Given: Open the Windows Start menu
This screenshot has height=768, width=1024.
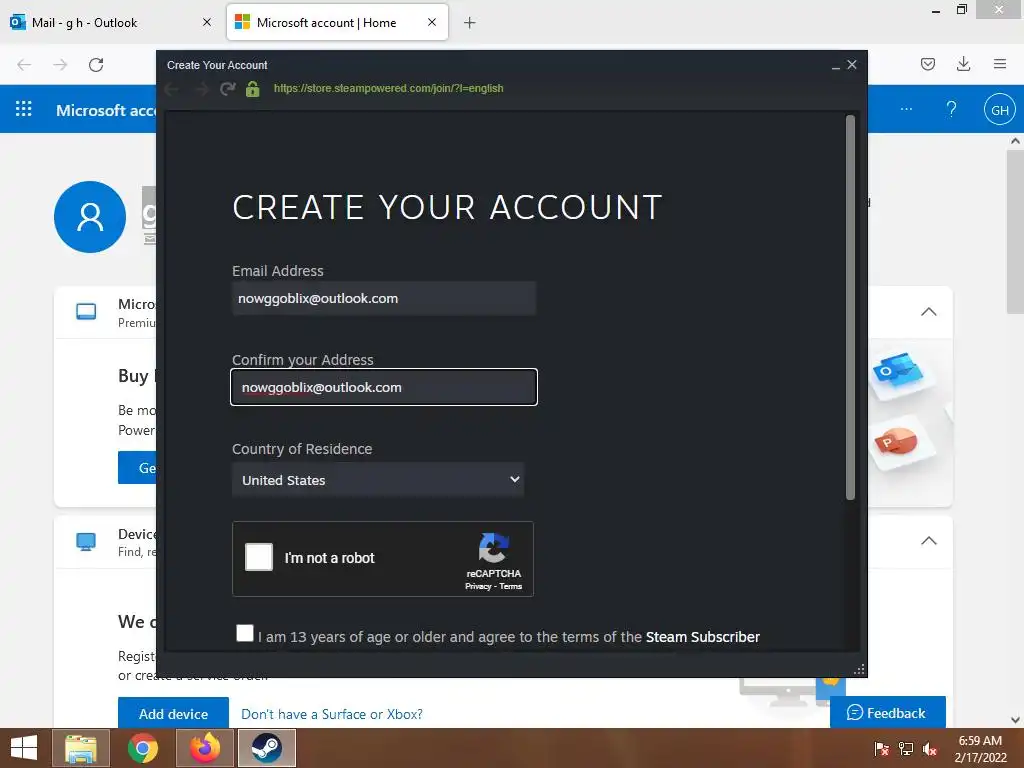Looking at the screenshot, I should pos(24,748).
